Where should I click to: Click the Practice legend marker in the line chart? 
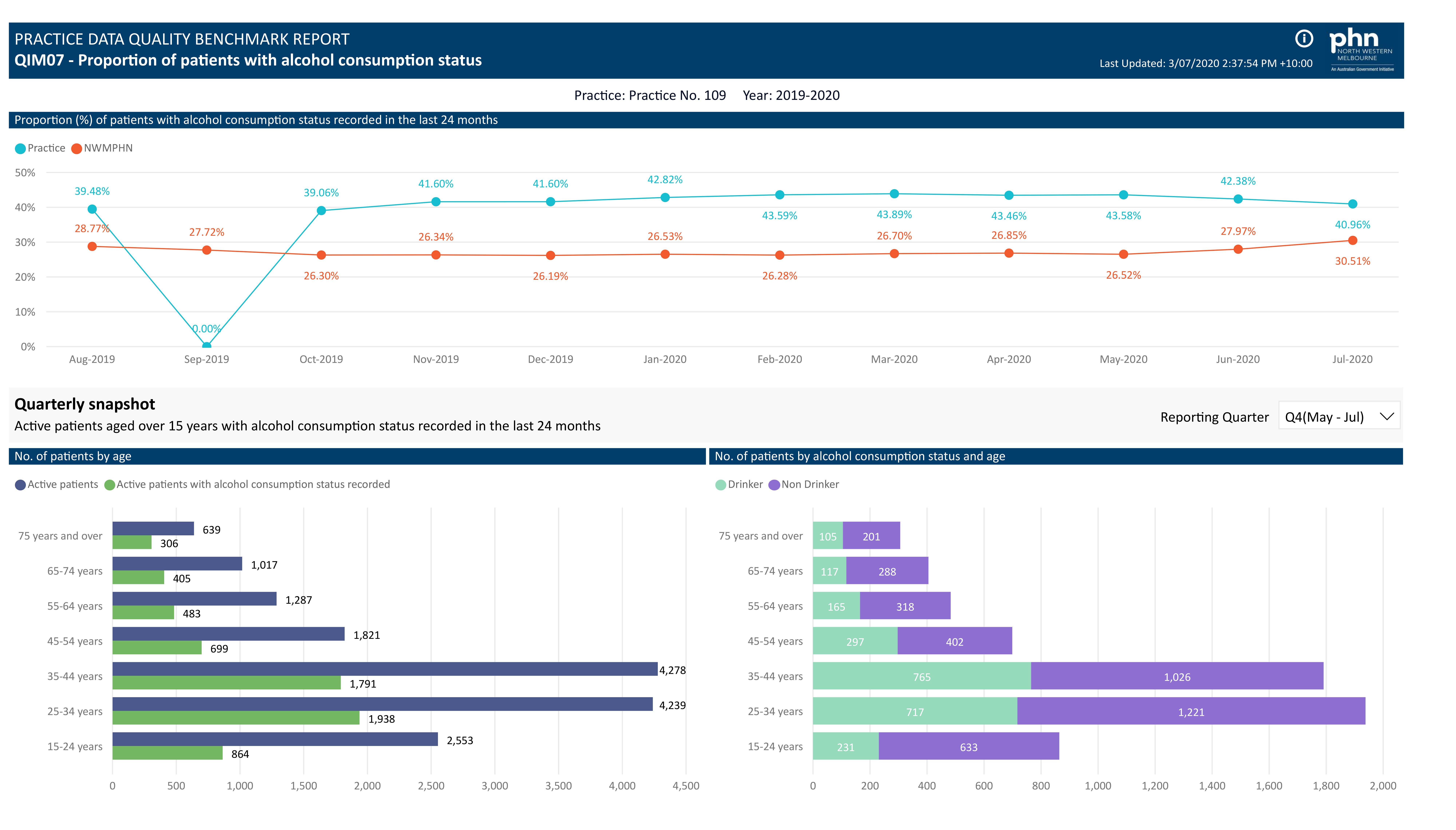coord(21,149)
